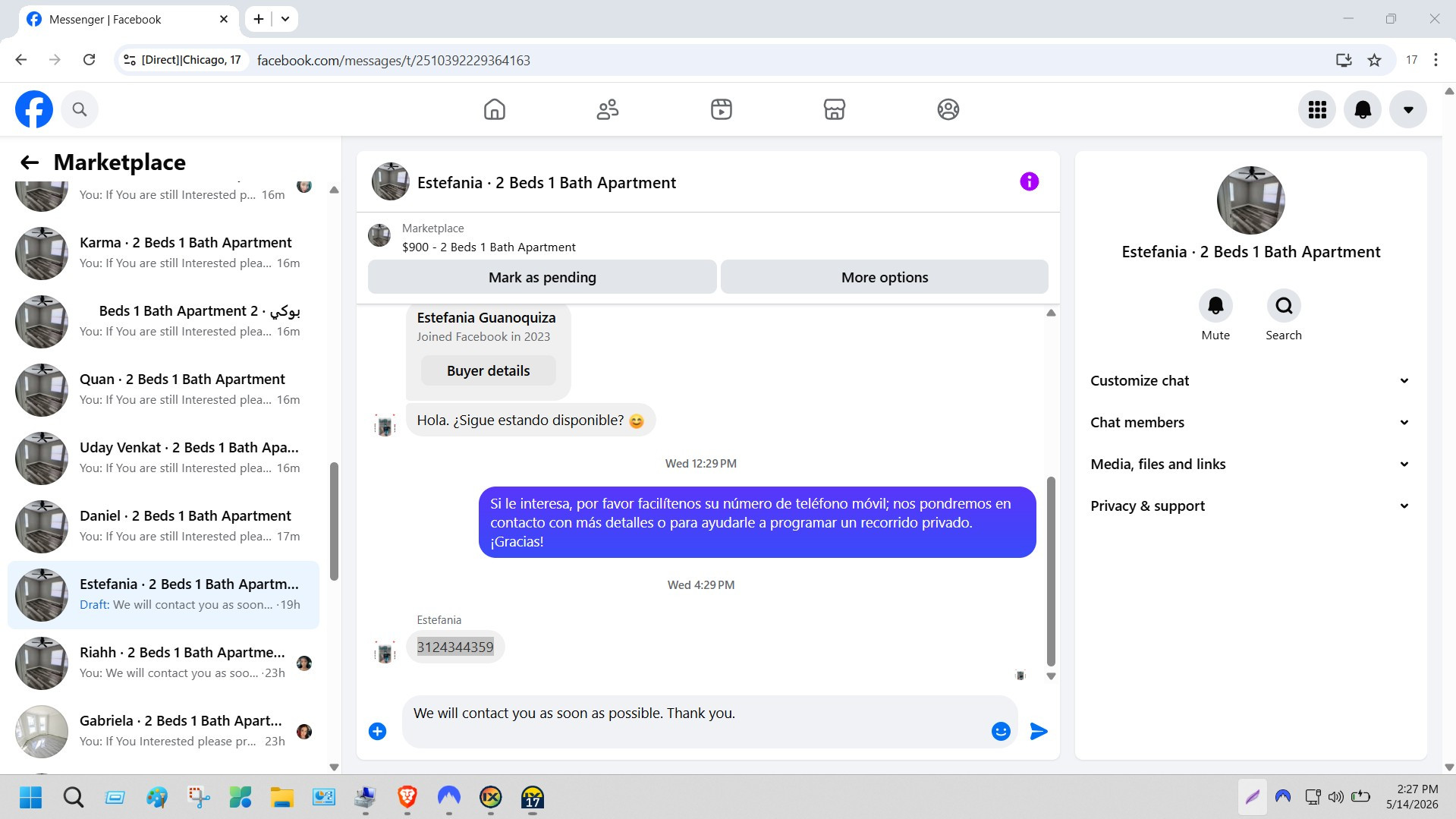The height and width of the screenshot is (819, 1456).
Task: Click the chat messages scrollbar thumb
Action: pyautogui.click(x=1051, y=571)
